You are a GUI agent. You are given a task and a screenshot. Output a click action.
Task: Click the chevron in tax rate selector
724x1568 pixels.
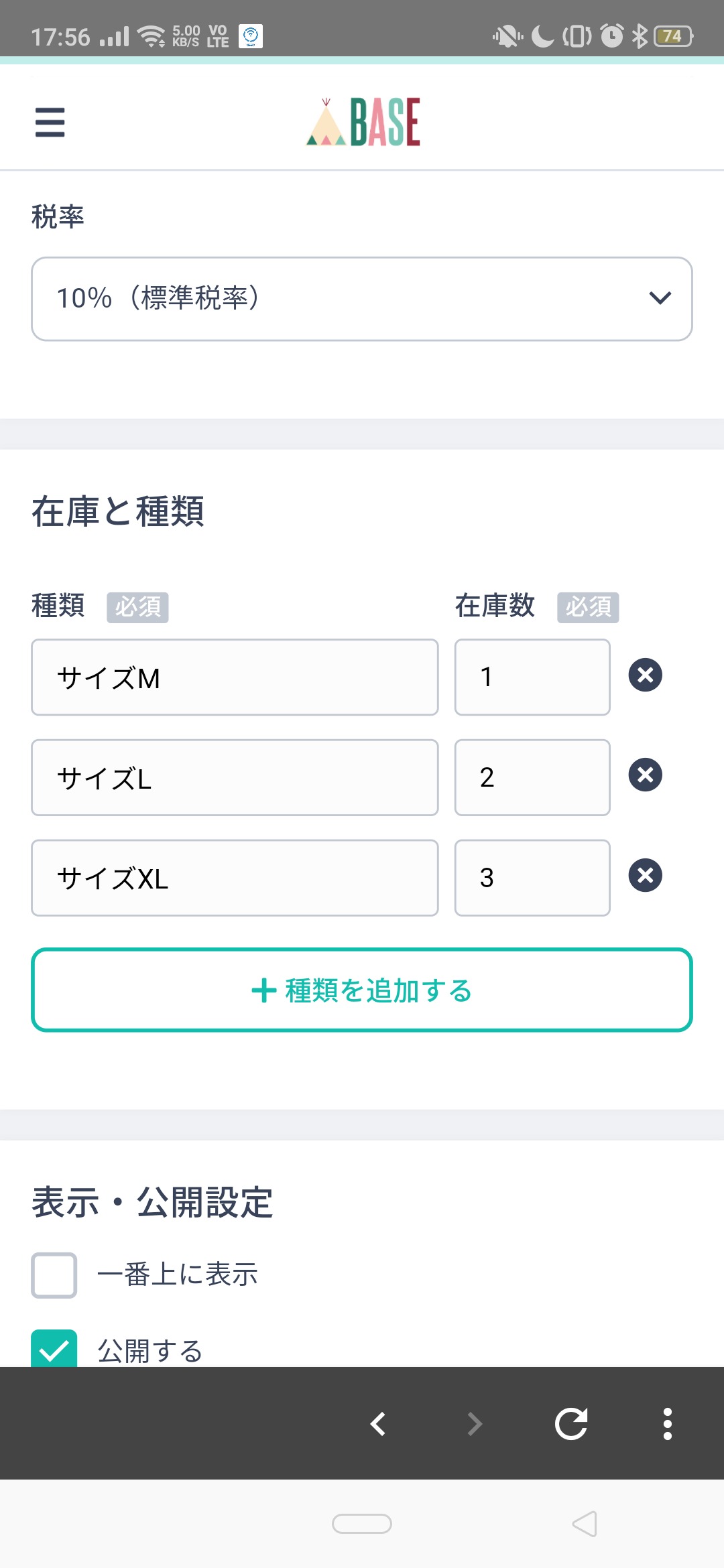pyautogui.click(x=660, y=298)
